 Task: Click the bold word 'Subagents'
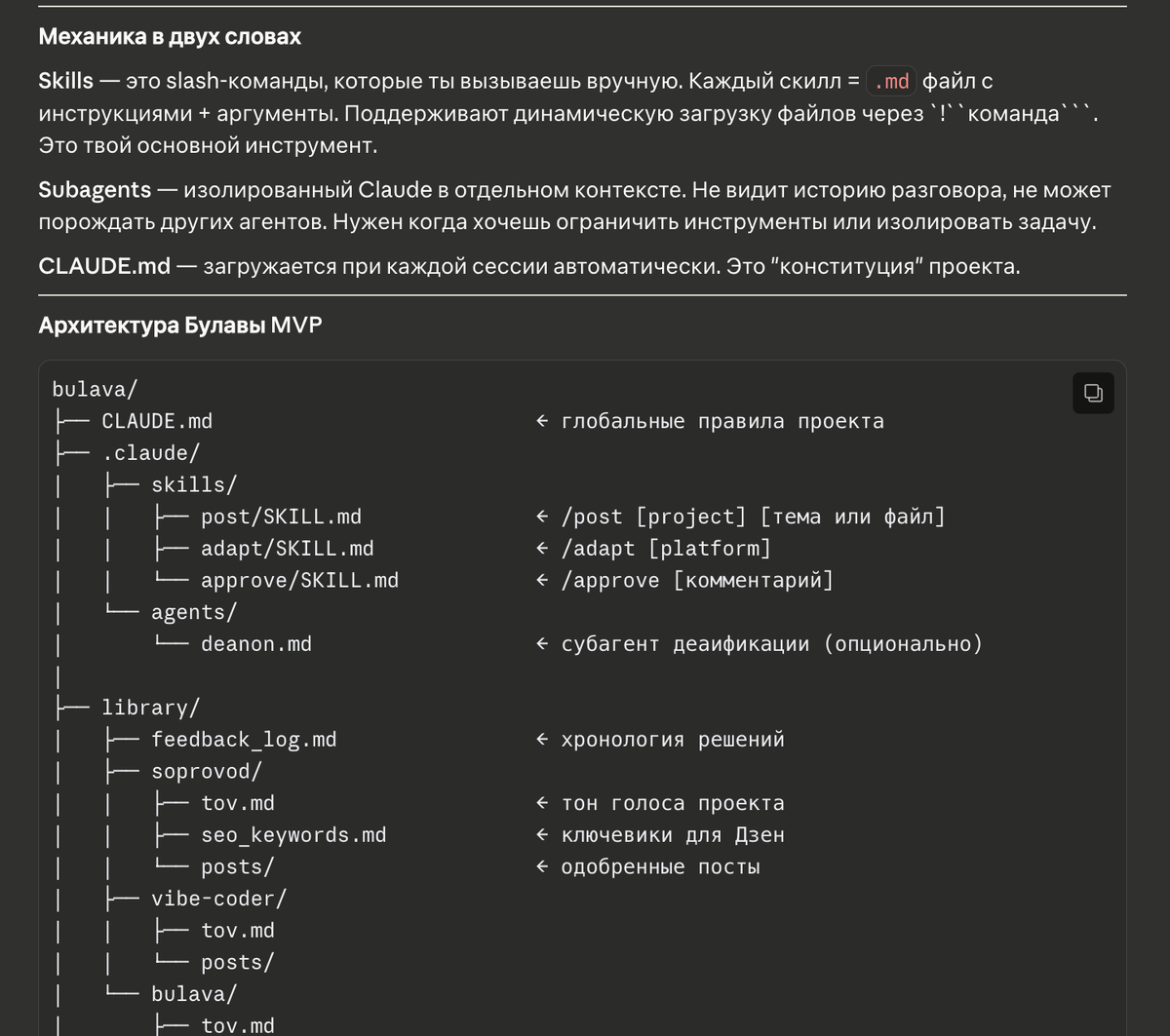95,190
